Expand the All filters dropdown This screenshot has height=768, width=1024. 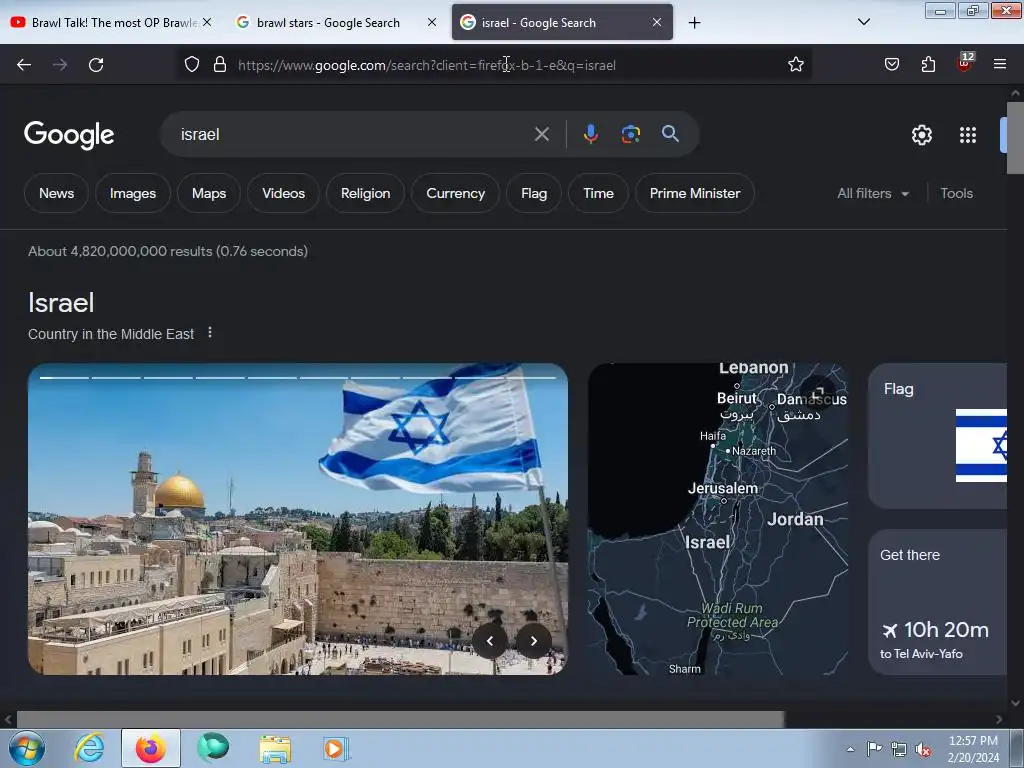[x=873, y=193]
